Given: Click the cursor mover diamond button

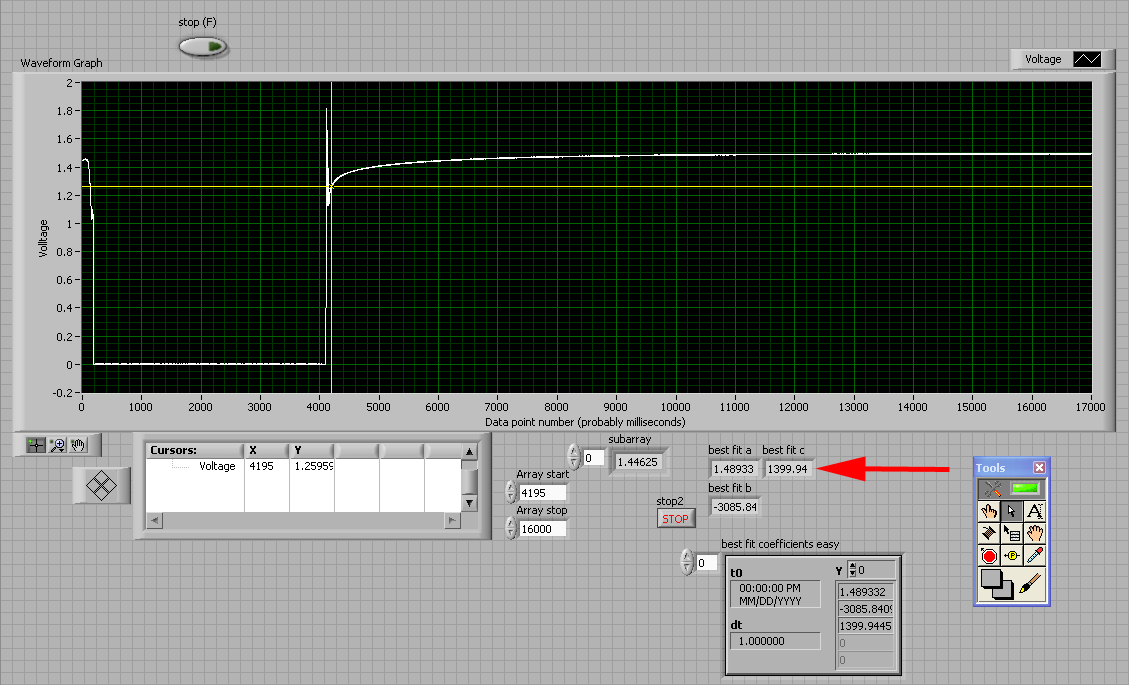Looking at the screenshot, I should (x=104, y=486).
